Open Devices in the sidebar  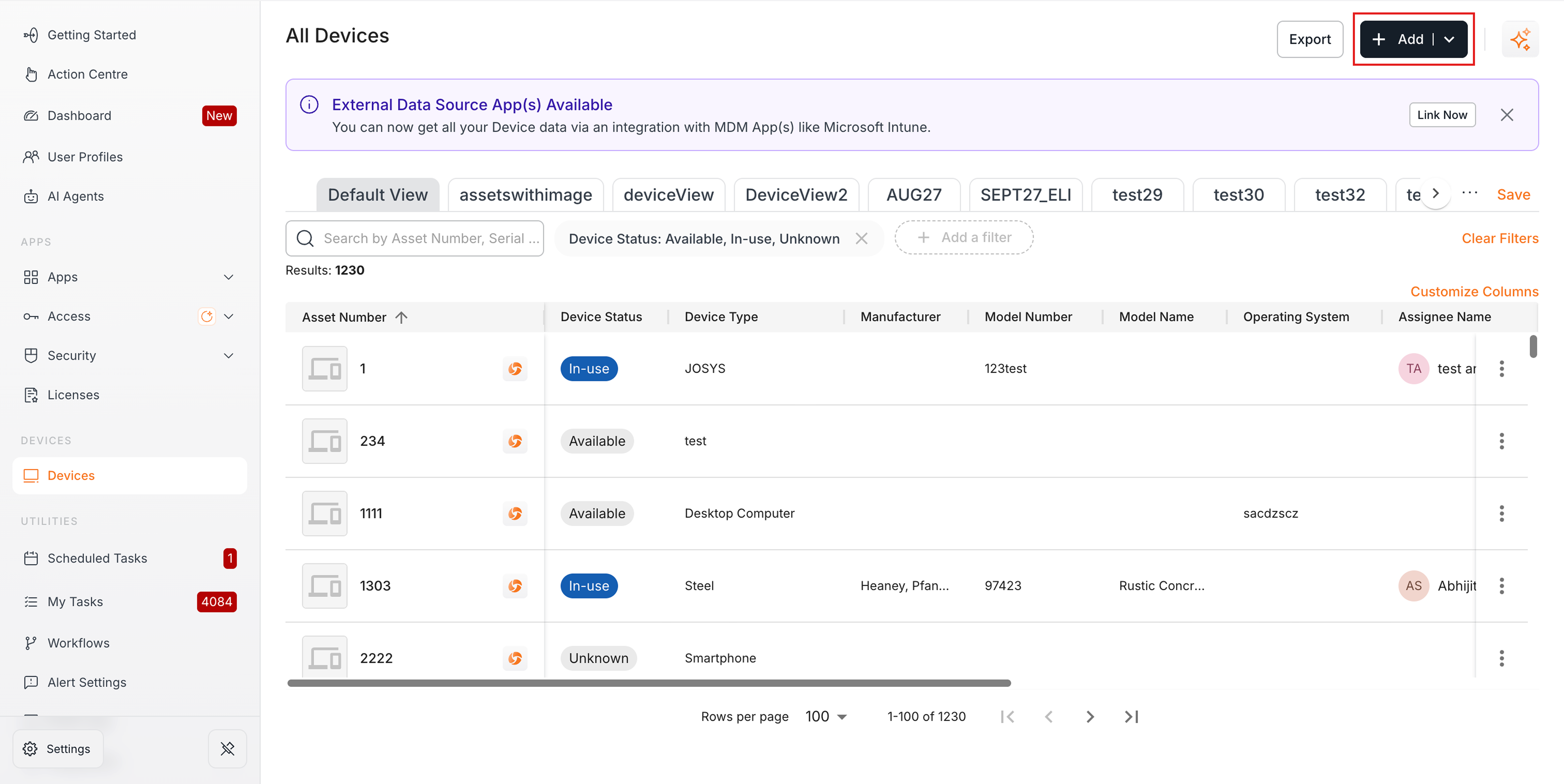click(x=129, y=476)
